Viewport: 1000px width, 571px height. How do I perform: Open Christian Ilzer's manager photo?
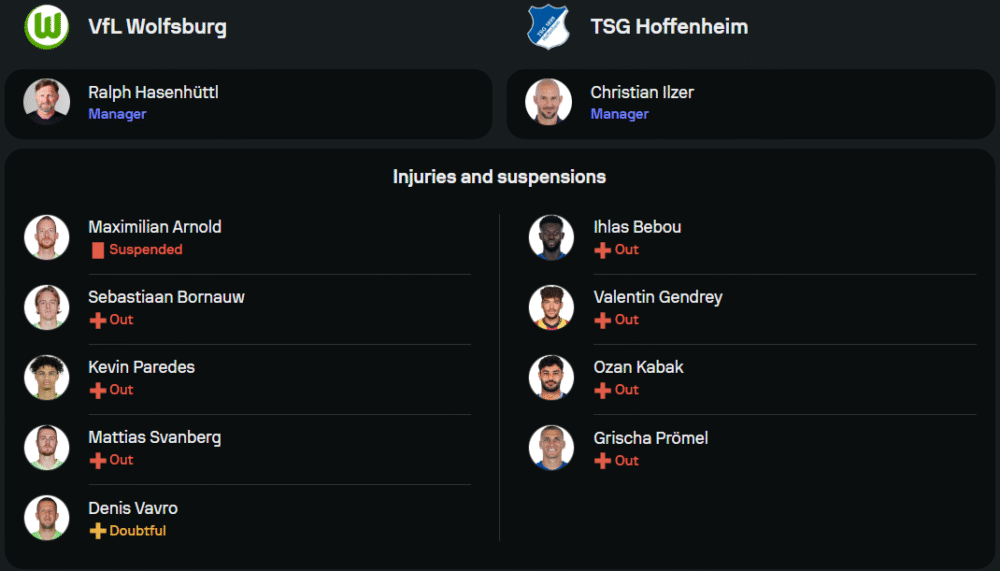(x=549, y=102)
